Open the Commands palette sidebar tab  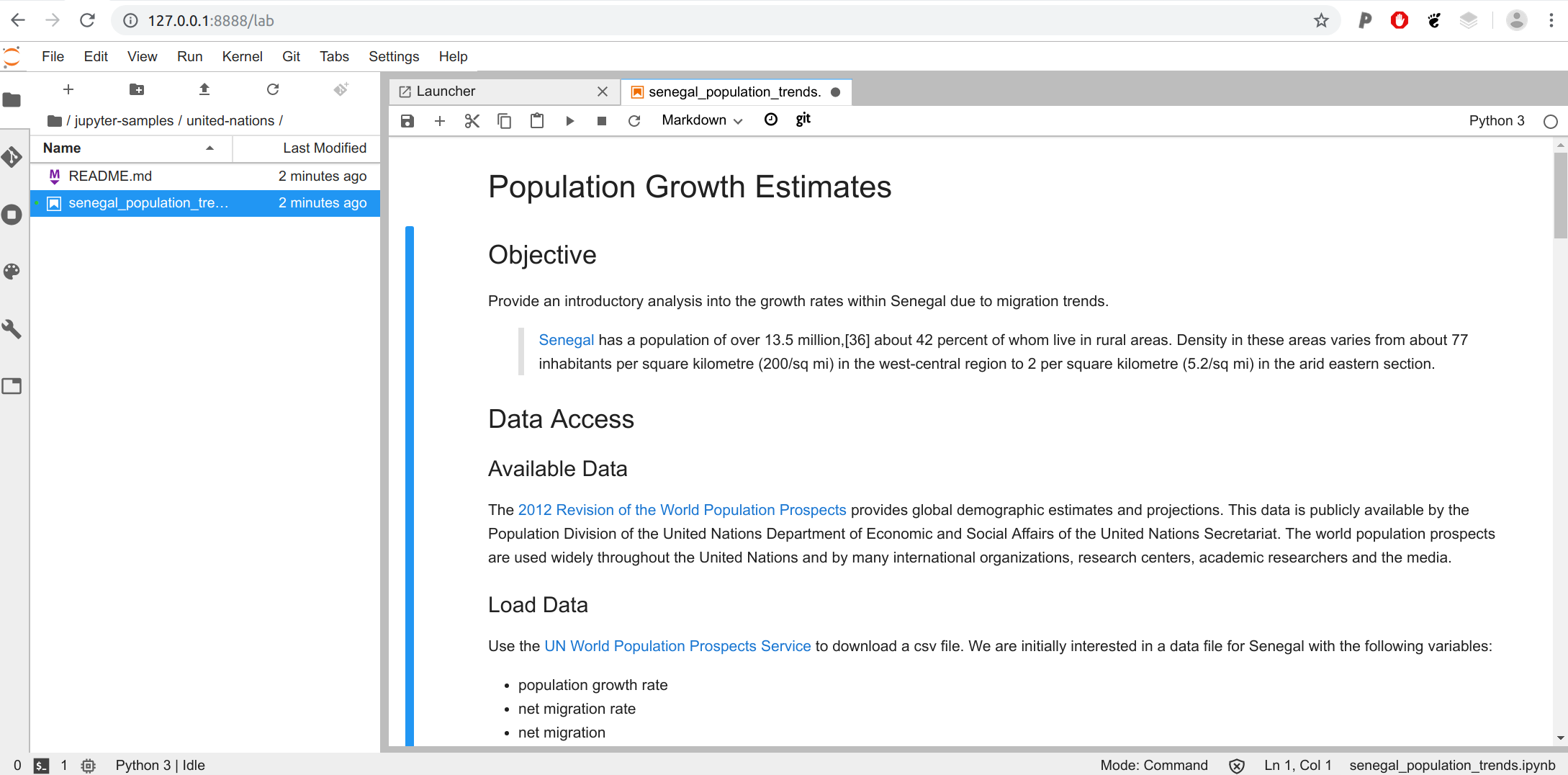pos(12,272)
